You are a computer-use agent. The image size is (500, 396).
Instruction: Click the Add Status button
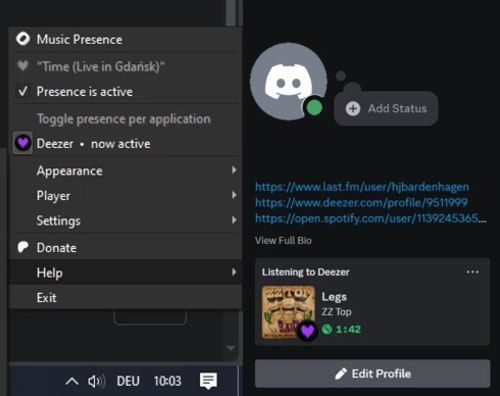coord(386,108)
